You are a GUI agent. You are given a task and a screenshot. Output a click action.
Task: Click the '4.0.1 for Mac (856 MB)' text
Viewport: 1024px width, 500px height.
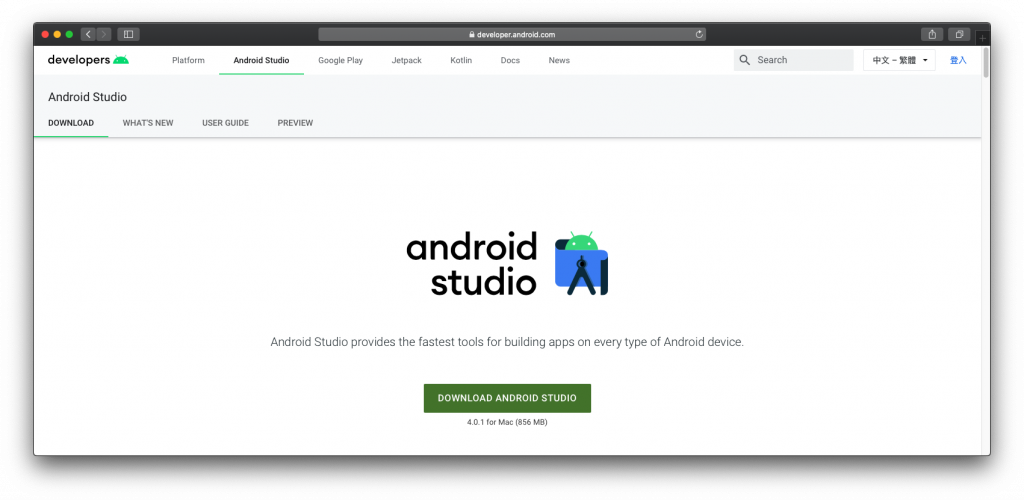(x=507, y=422)
